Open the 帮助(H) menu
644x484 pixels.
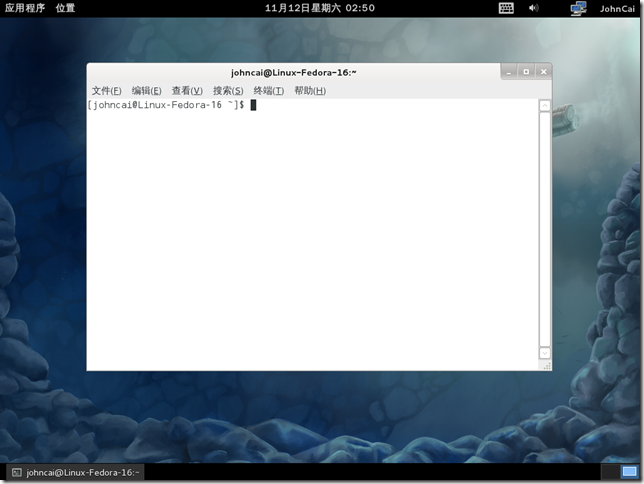pyautogui.click(x=310, y=91)
